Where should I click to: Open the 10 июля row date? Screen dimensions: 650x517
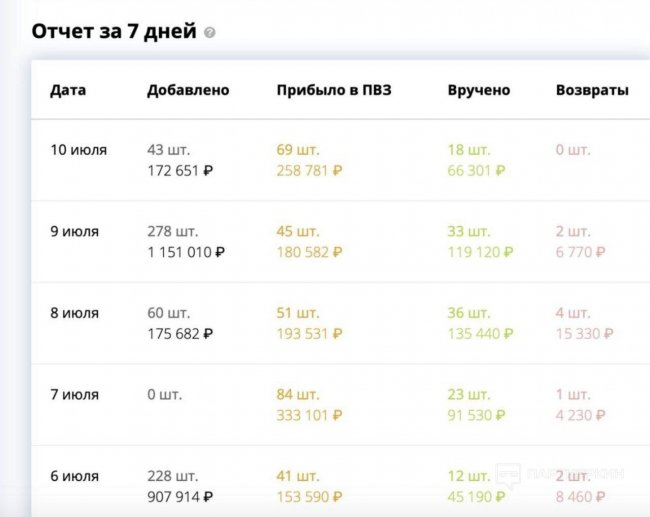pyautogui.click(x=79, y=150)
